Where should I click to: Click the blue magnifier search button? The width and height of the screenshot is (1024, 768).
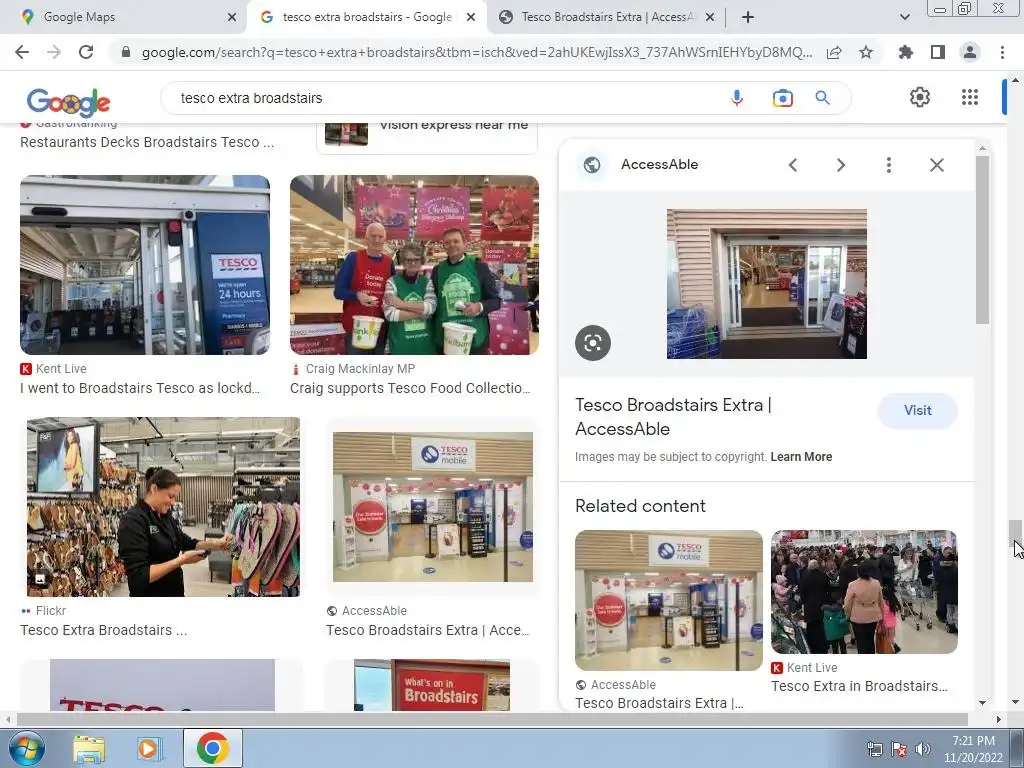[822, 98]
